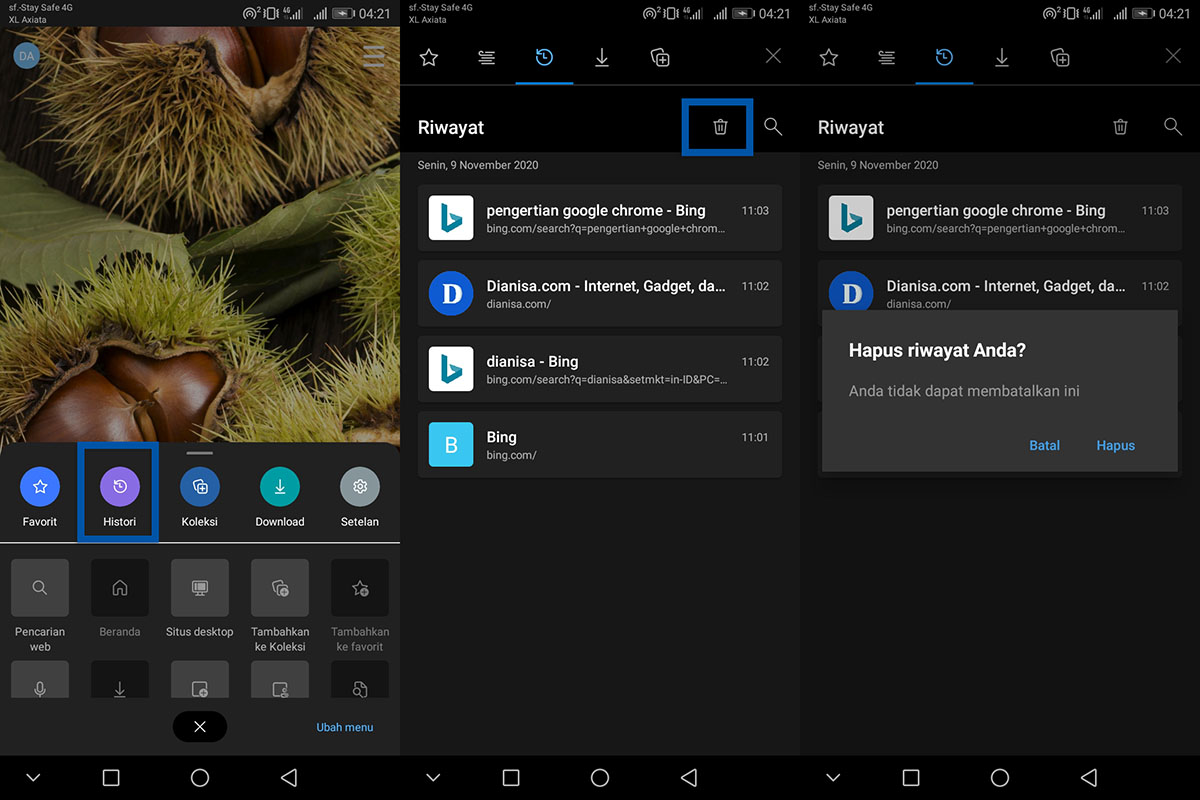Select the Koleksi icon
Screen dimensions: 1200x800
point(199,488)
